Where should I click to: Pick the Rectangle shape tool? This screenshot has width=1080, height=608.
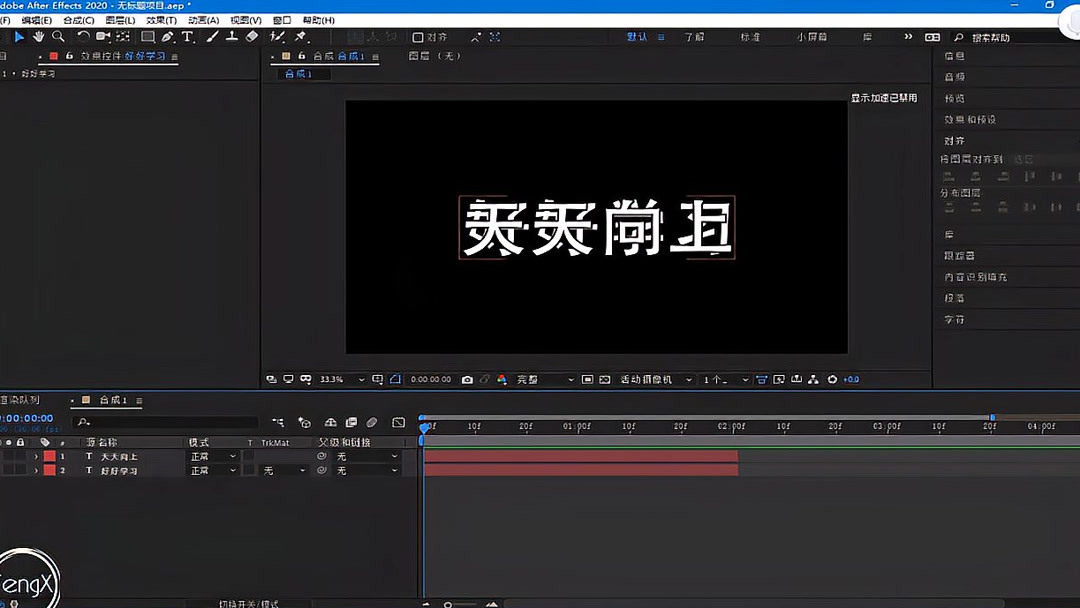(147, 37)
